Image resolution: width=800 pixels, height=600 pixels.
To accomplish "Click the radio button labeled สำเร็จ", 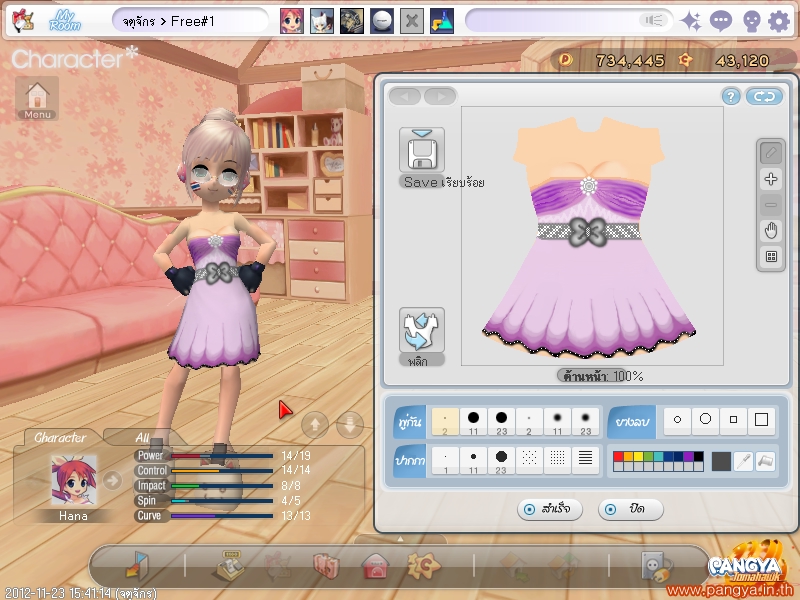I will (x=530, y=509).
